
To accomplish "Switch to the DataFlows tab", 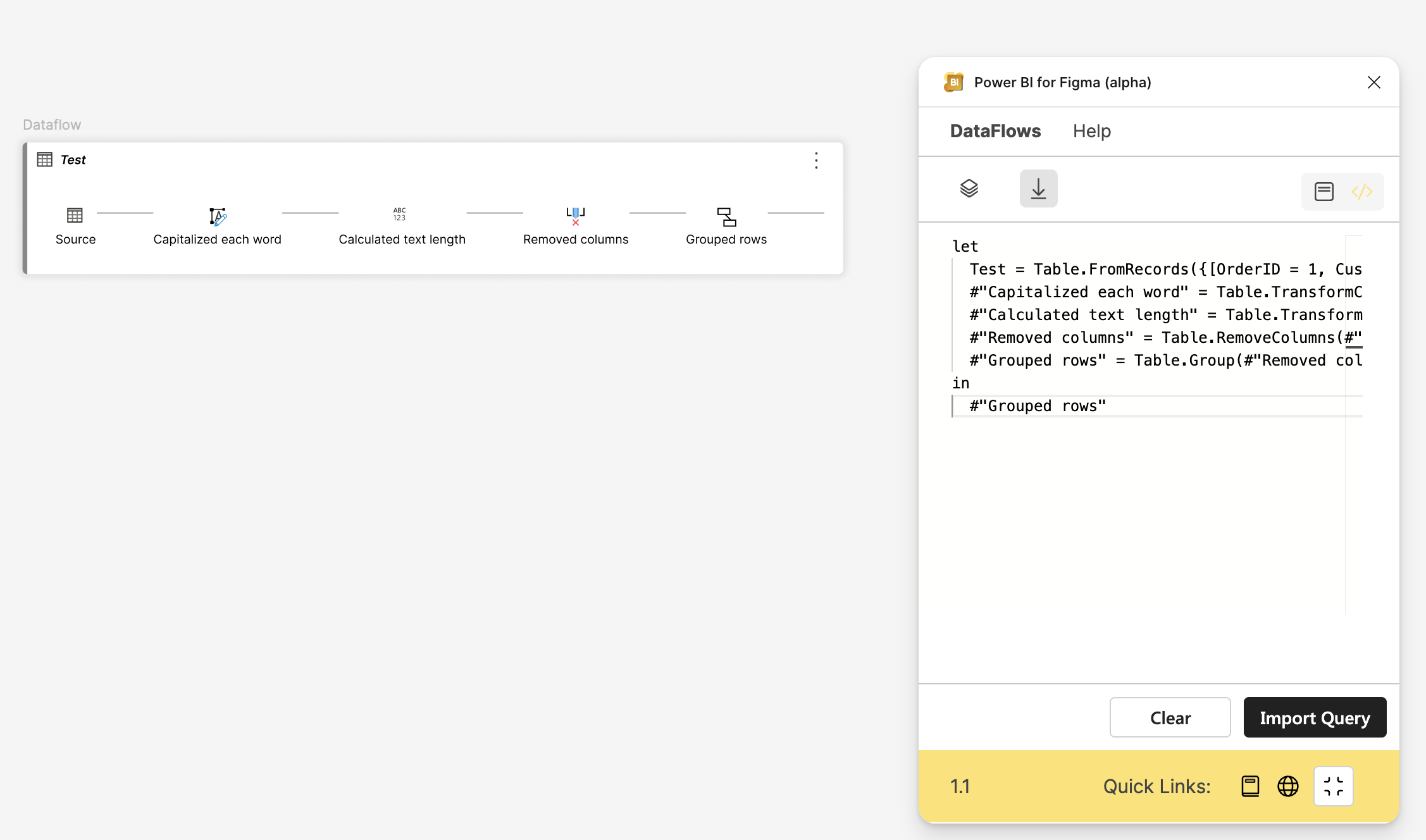I will click(995, 131).
